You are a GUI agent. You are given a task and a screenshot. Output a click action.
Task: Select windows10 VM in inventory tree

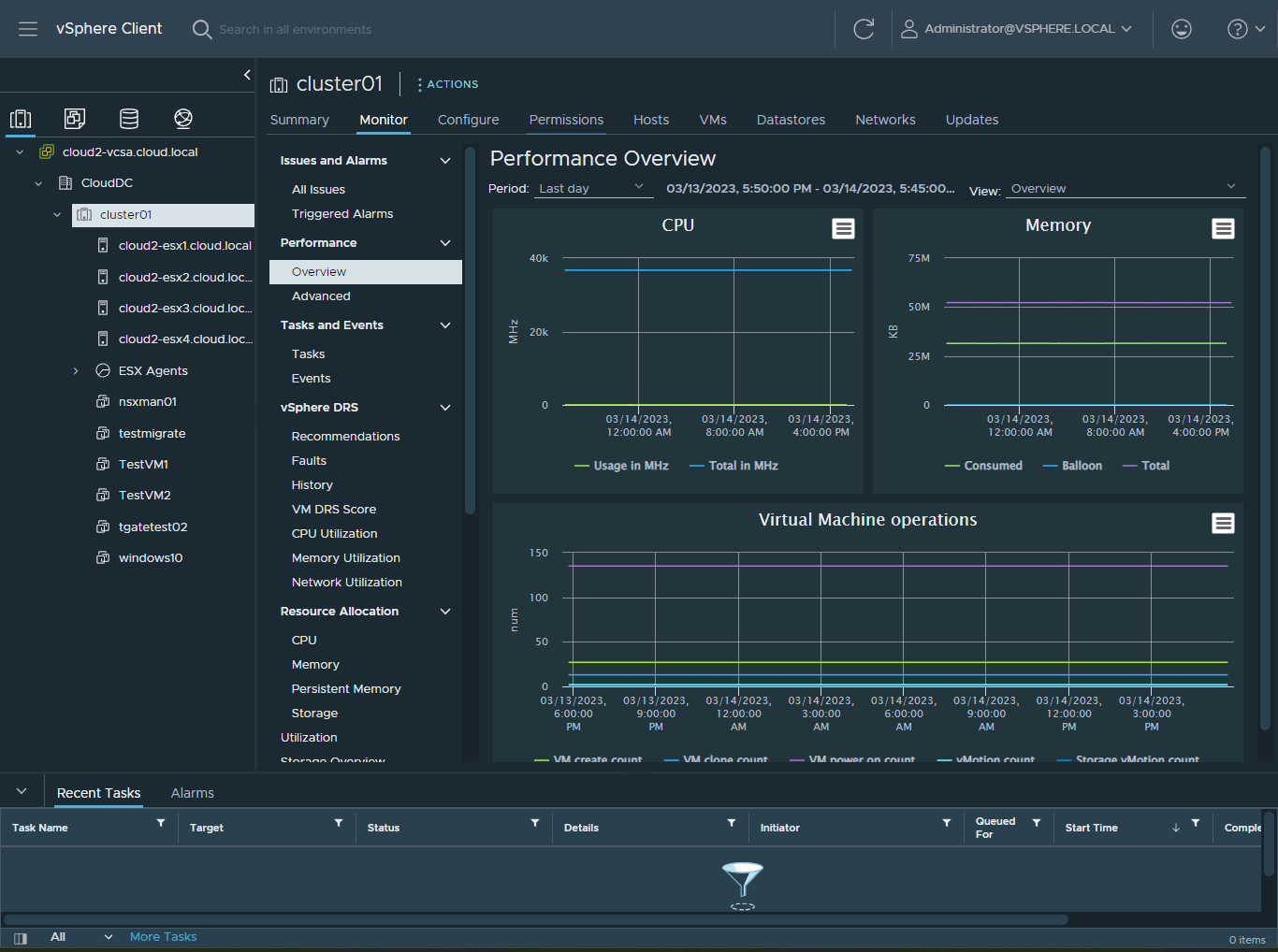coord(151,558)
